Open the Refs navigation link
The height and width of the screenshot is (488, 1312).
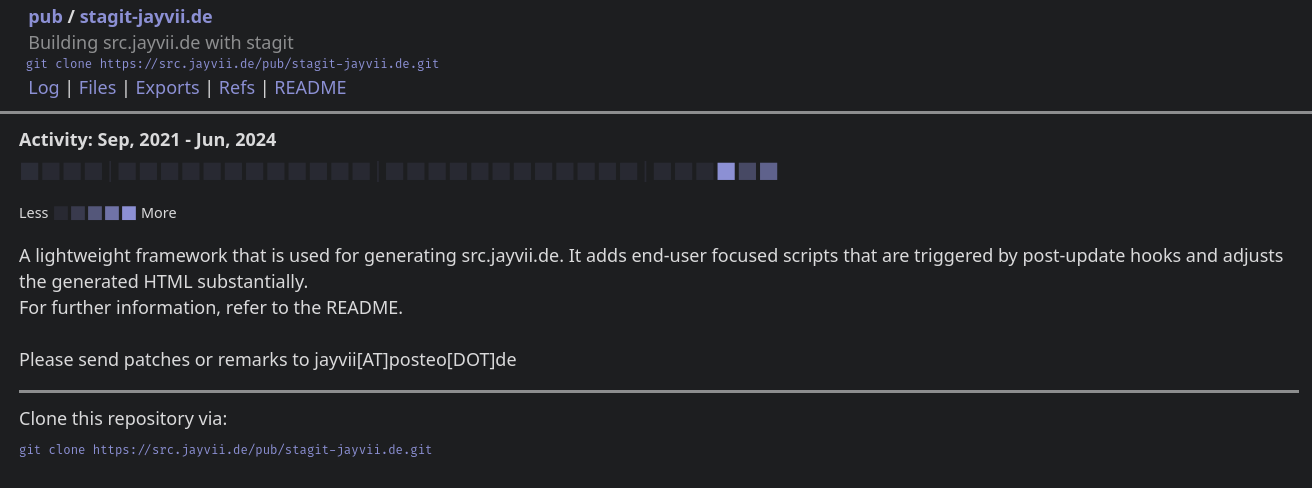point(237,88)
